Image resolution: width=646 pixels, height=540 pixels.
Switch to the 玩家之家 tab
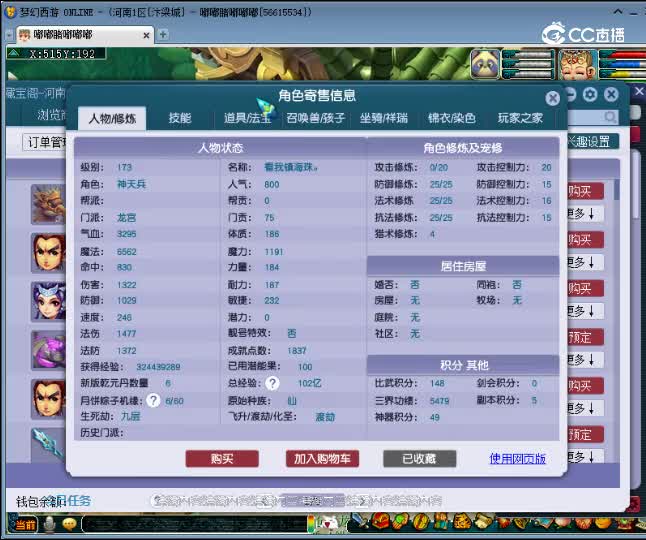coord(520,118)
